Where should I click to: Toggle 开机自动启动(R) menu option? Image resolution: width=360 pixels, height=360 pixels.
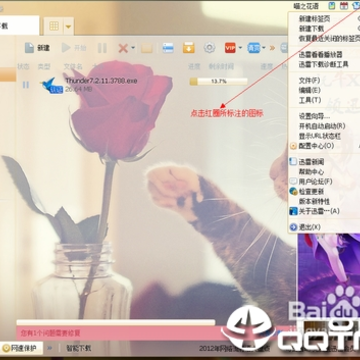click(321, 126)
